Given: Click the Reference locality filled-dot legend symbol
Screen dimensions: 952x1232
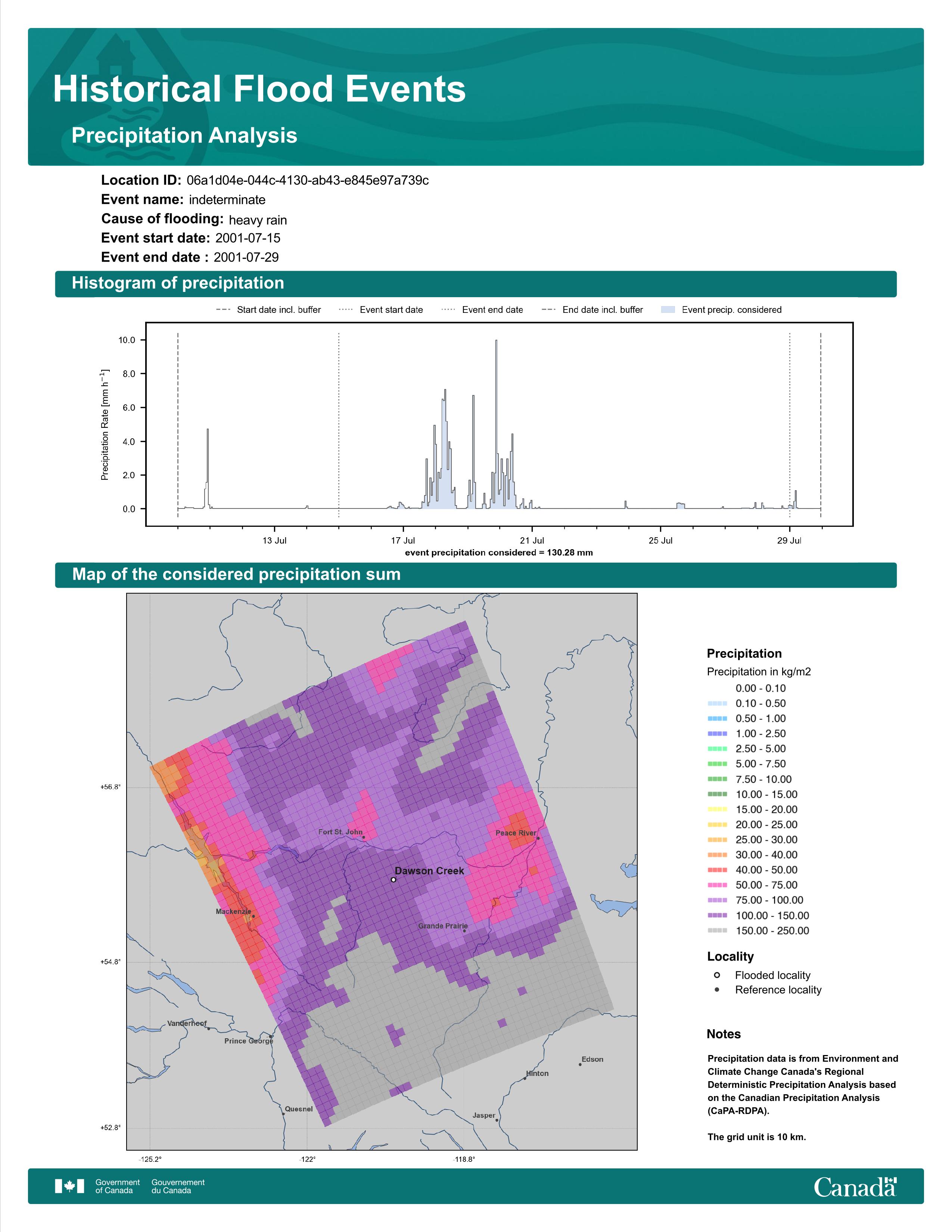Looking at the screenshot, I should pyautogui.click(x=717, y=990).
